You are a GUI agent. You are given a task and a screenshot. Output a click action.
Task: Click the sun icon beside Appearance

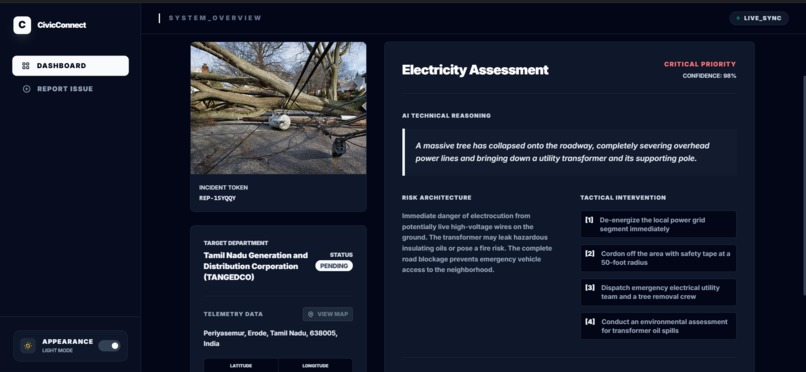coord(28,346)
